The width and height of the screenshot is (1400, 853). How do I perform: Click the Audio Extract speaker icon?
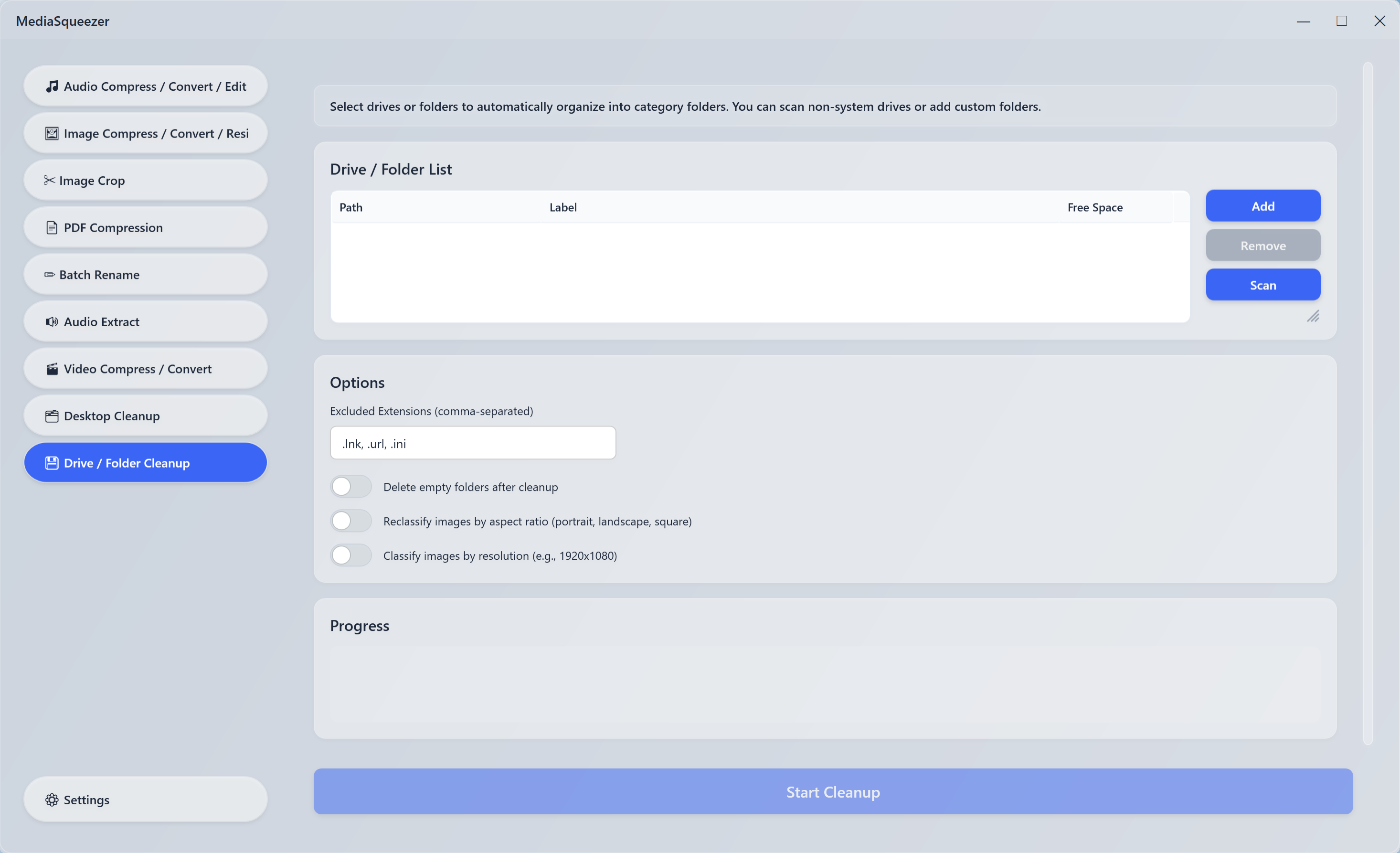[52, 321]
